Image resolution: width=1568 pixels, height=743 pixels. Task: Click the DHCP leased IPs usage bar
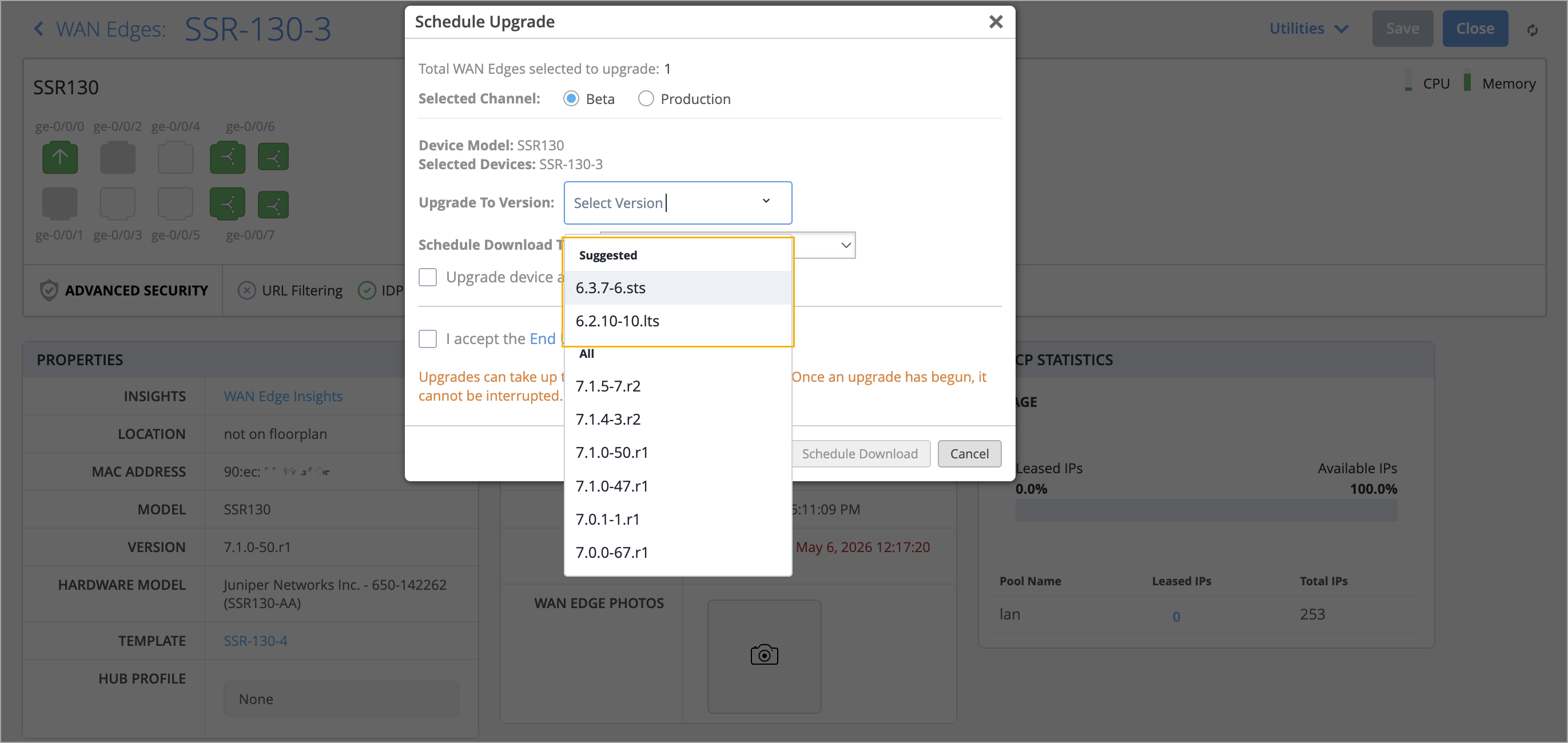point(1206,510)
